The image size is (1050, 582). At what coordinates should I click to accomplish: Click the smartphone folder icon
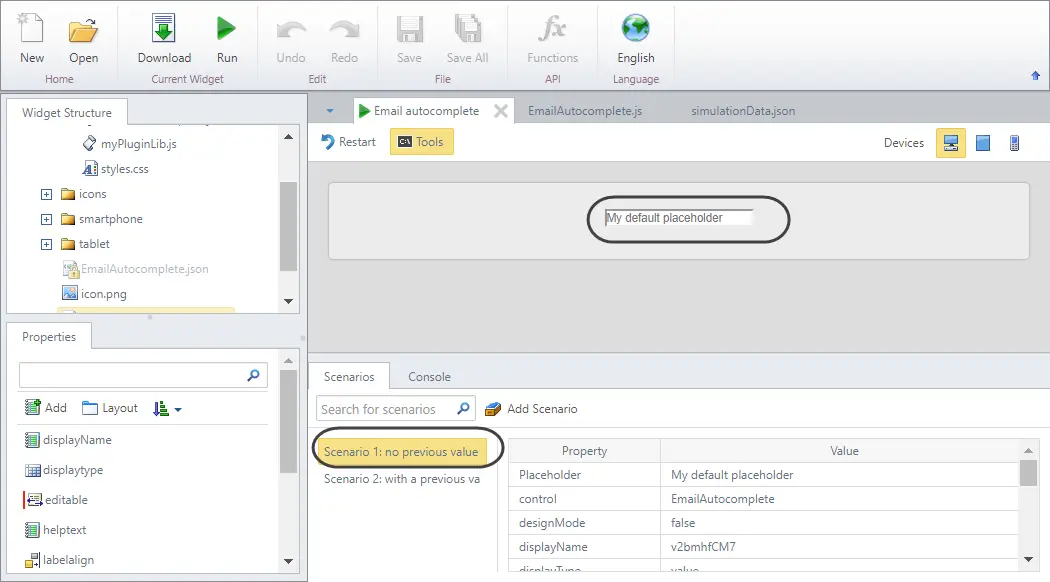tap(68, 219)
